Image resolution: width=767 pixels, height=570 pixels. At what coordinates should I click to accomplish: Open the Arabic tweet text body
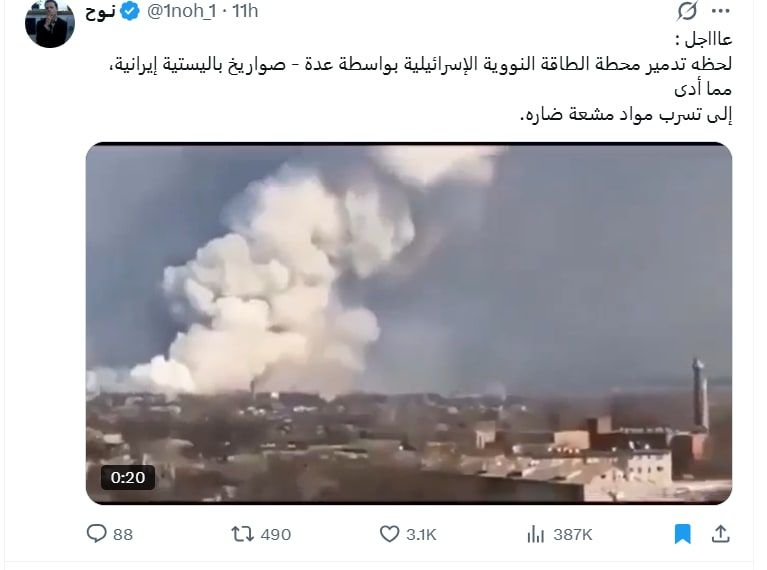(421, 77)
